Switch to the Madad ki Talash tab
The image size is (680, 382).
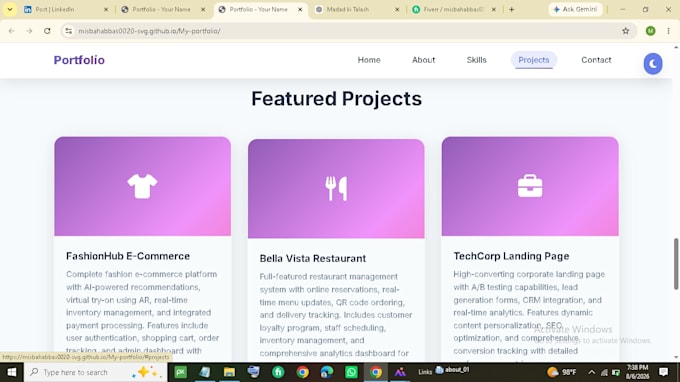352,9
